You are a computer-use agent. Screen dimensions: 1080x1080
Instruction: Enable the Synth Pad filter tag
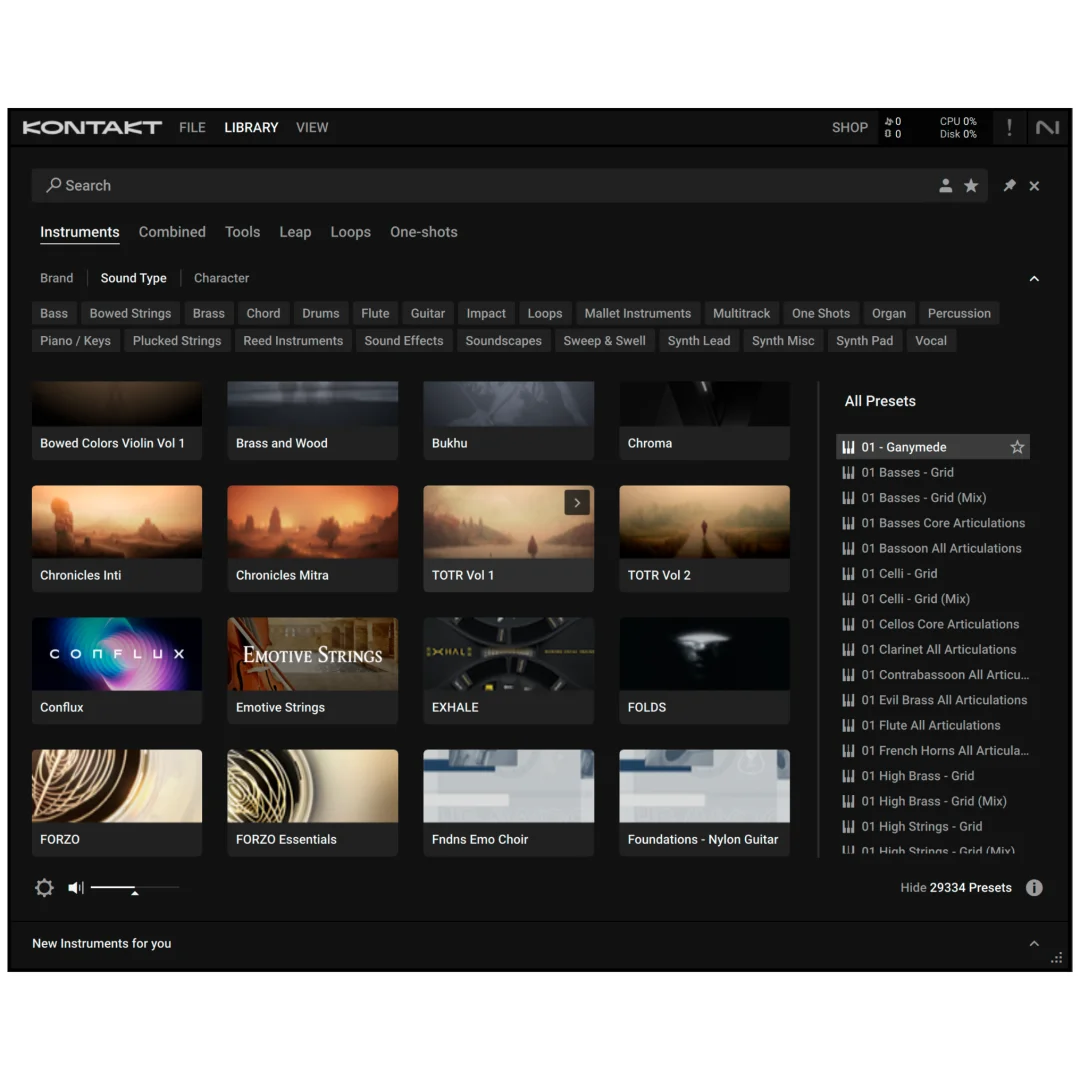click(x=864, y=341)
